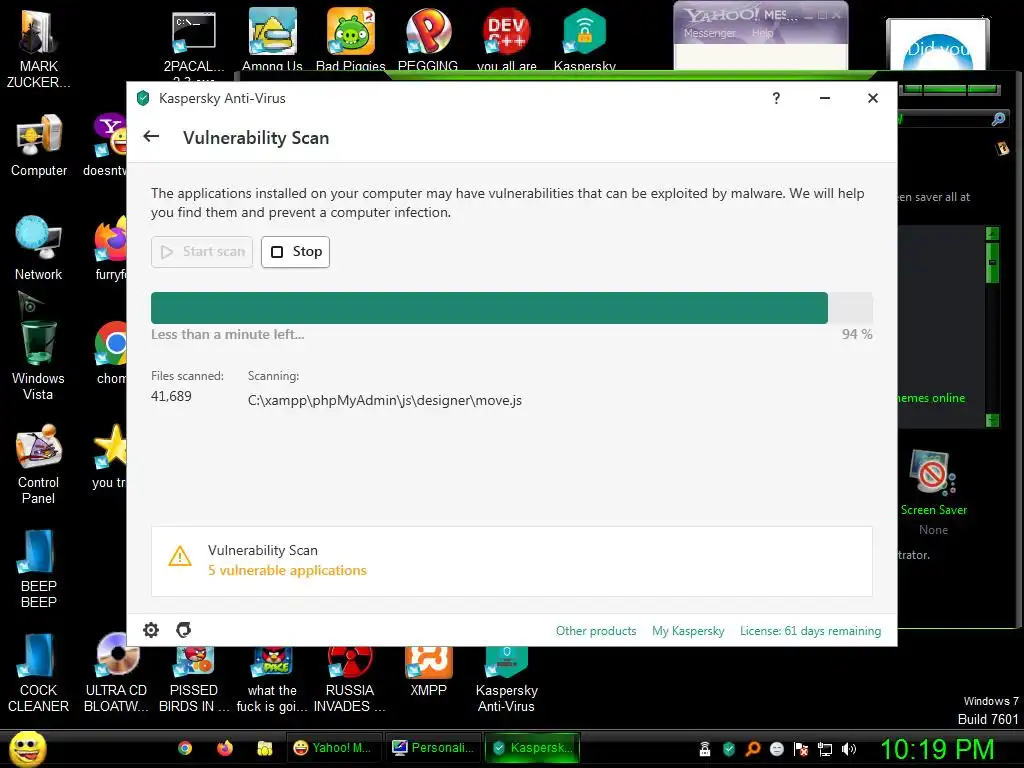Click the Personalization window vertical scrollbar

tap(992, 327)
